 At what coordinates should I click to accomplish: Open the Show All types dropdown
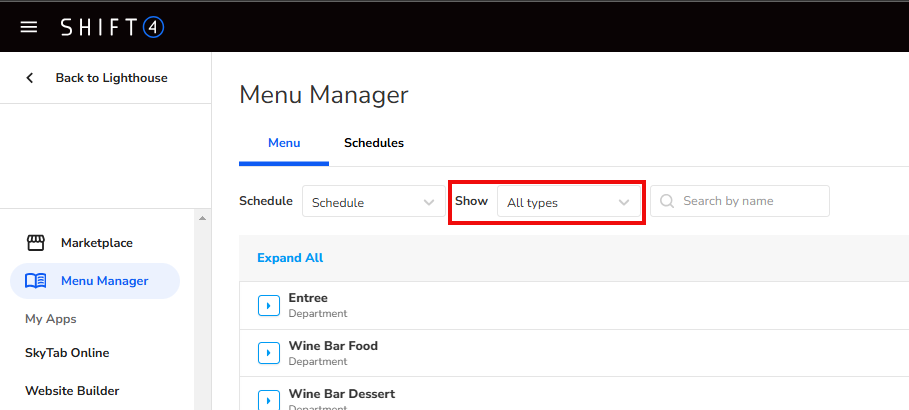(569, 202)
